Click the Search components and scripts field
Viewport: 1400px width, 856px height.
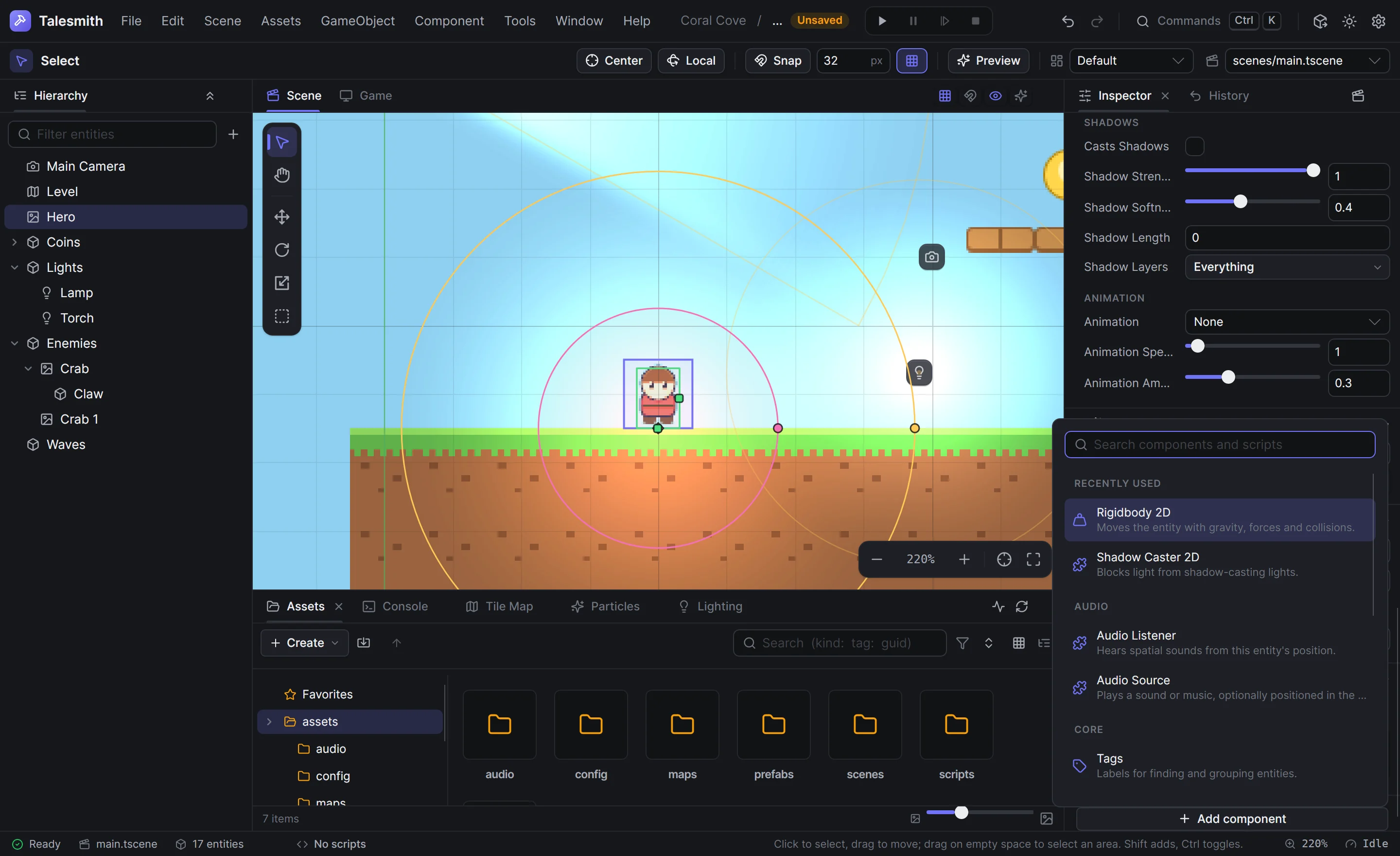[x=1219, y=445]
